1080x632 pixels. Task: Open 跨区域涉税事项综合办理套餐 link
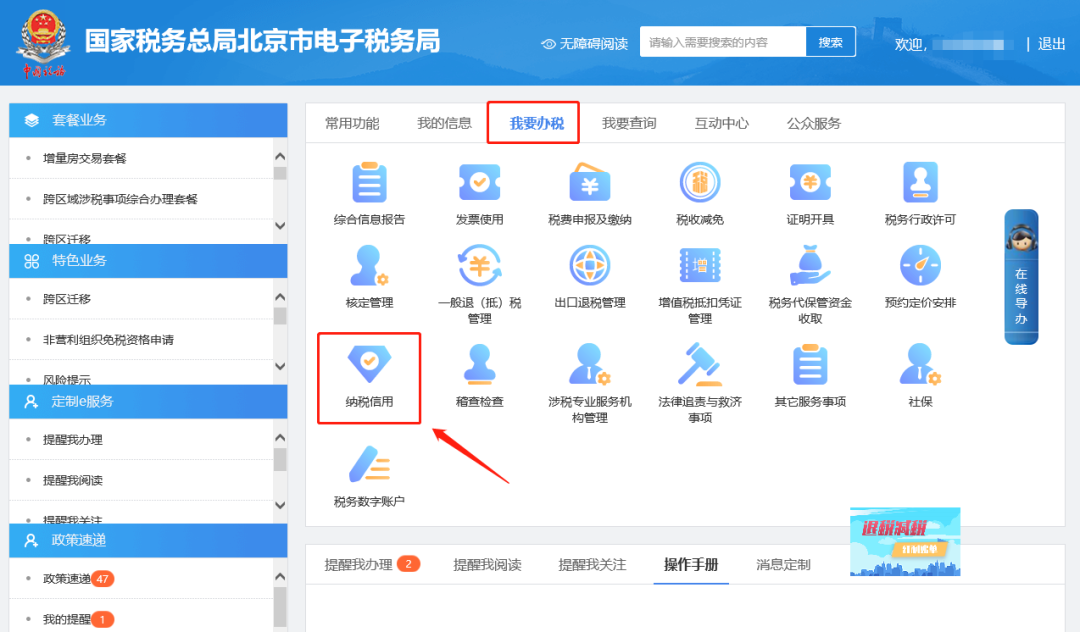pos(120,200)
